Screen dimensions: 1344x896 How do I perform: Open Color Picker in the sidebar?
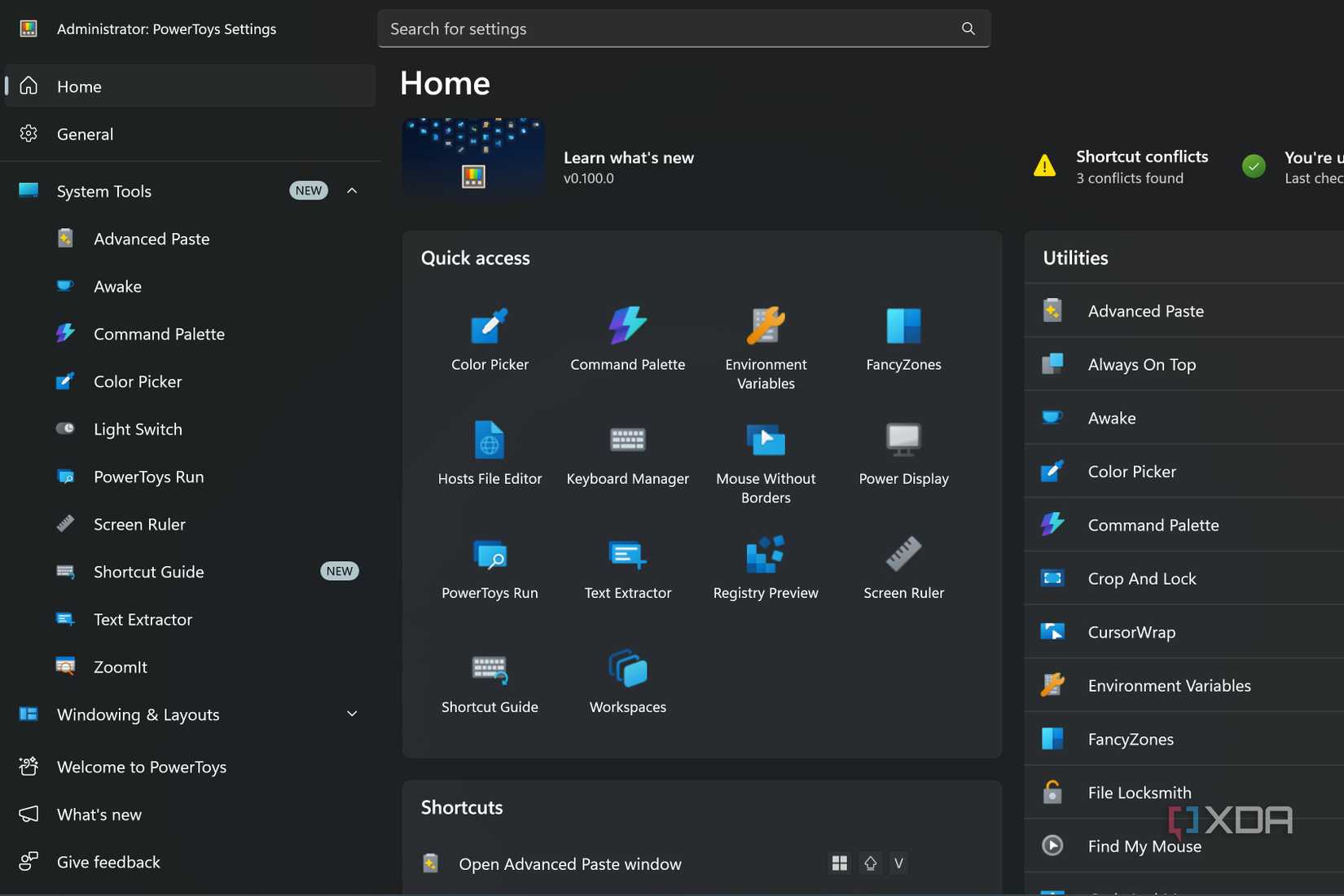(191, 381)
